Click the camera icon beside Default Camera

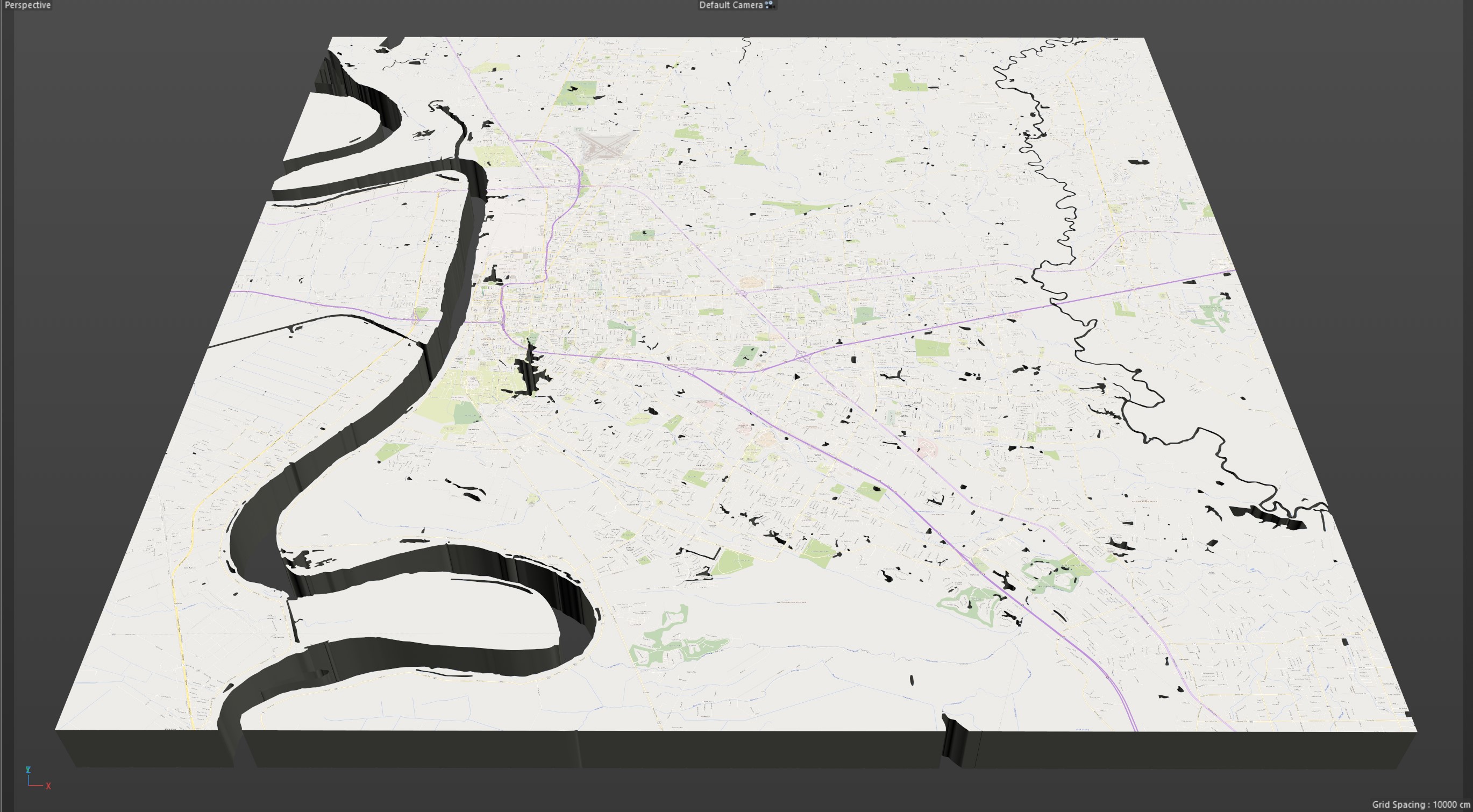pyautogui.click(x=770, y=5)
